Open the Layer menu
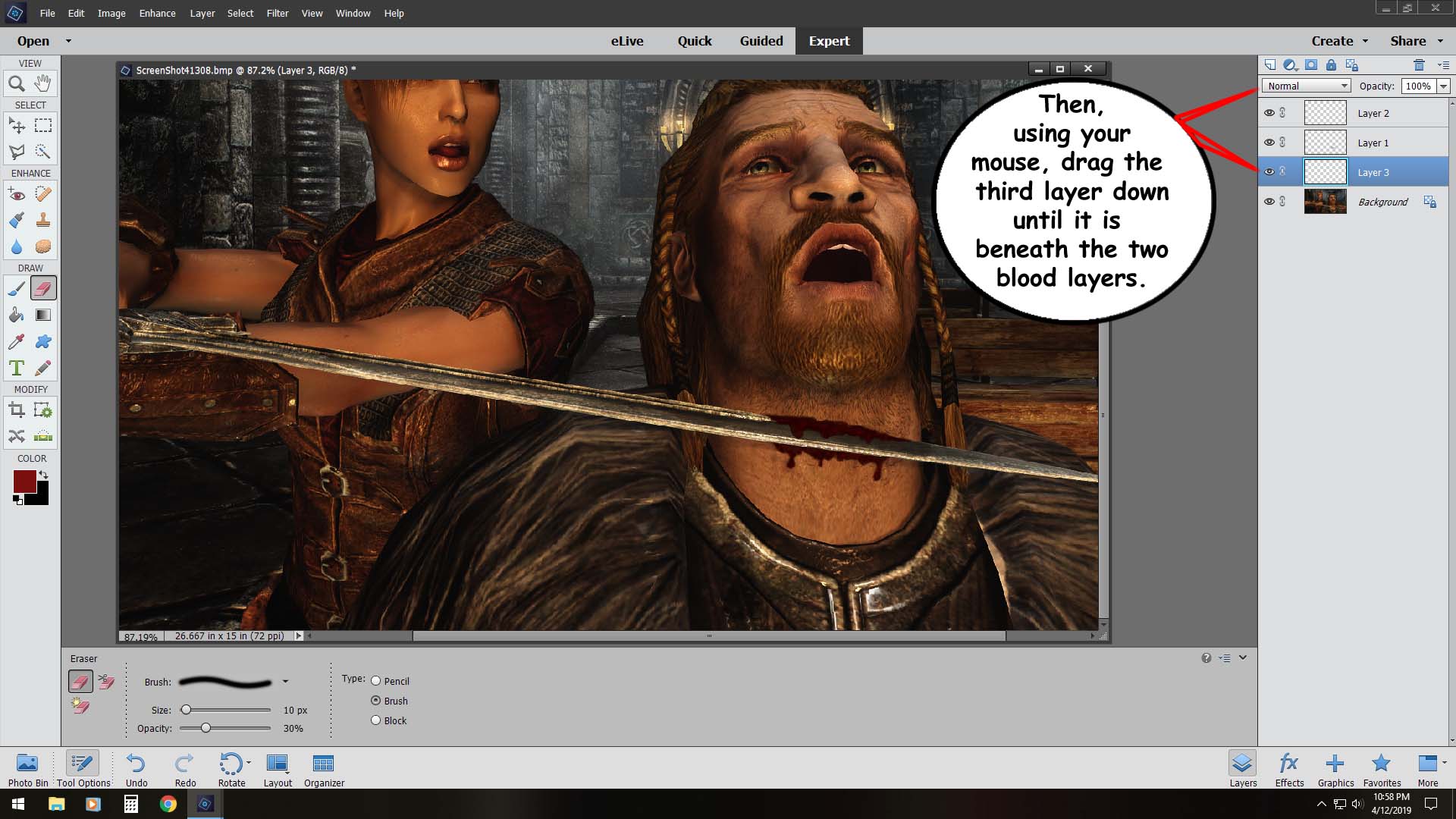 (202, 13)
